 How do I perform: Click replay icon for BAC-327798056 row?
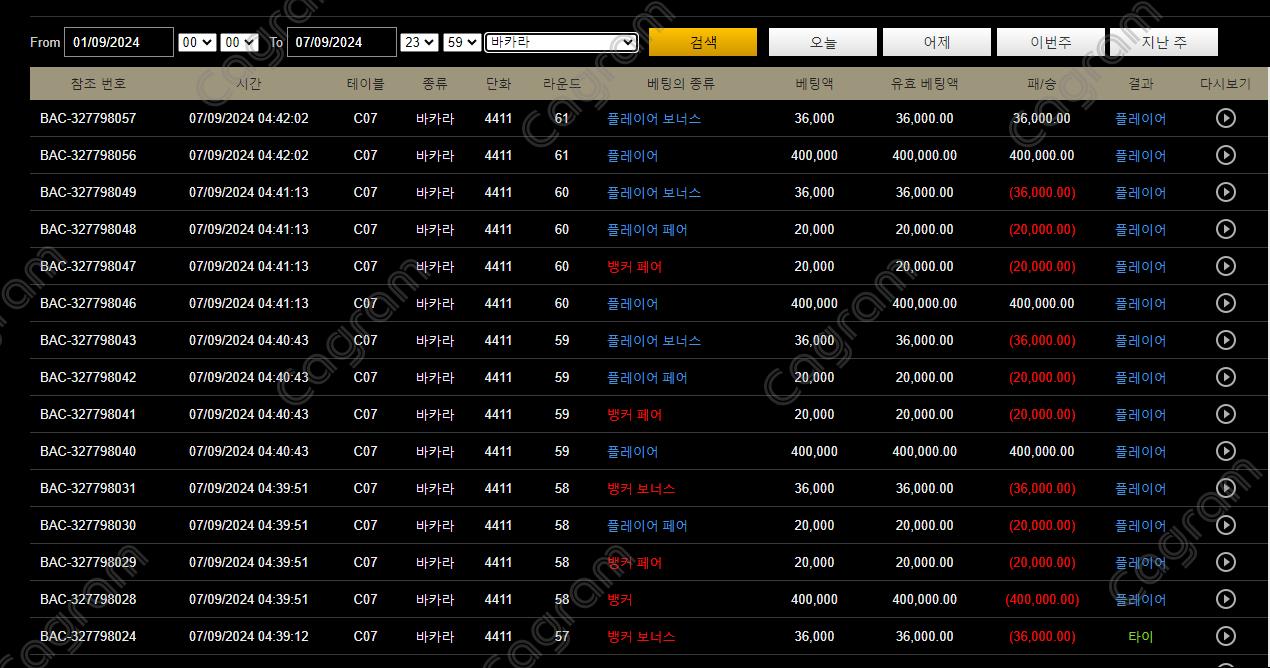coord(1225,155)
